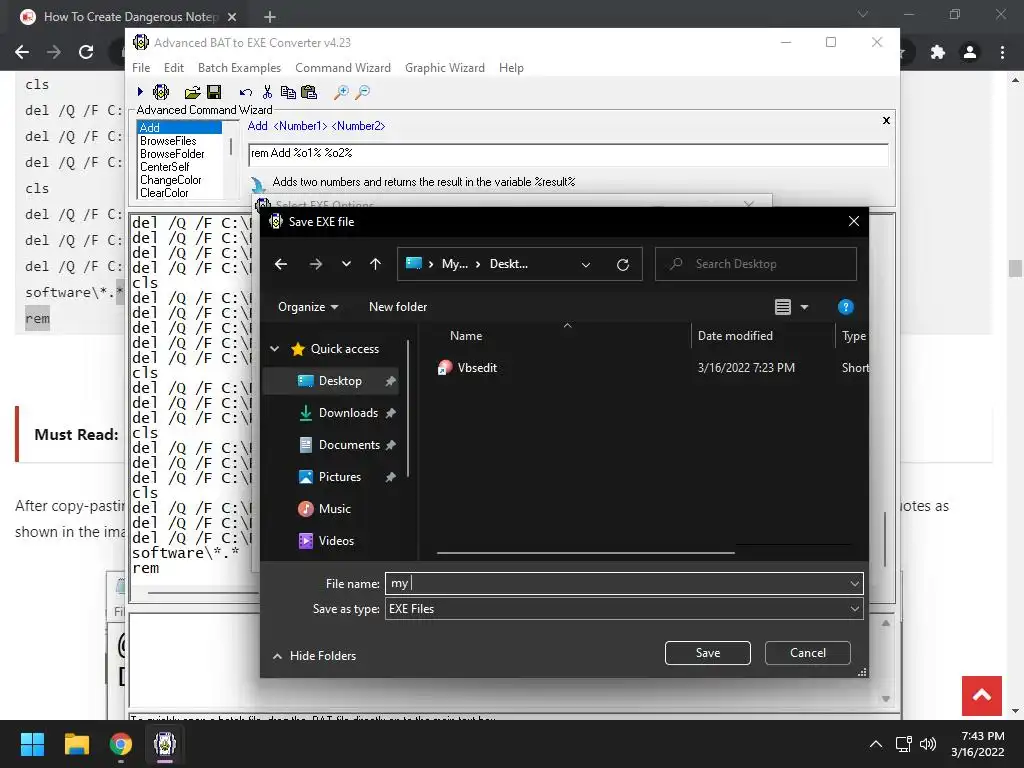The image size is (1024, 768).
Task: Close the Advanced Command Wizard panel
Action: point(886,120)
